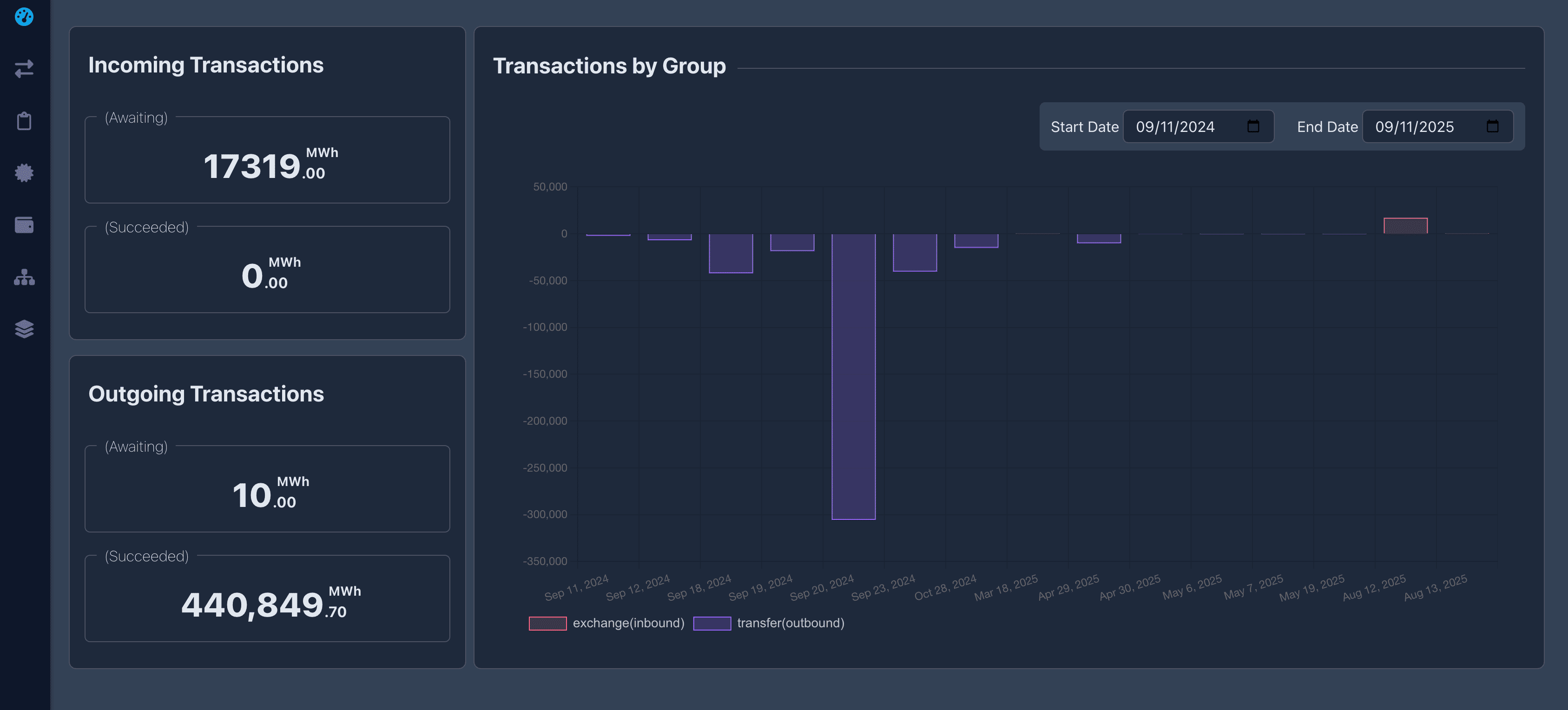This screenshot has height=710, width=1568.
Task: Open End Date calendar picker icon
Action: pos(1492,126)
